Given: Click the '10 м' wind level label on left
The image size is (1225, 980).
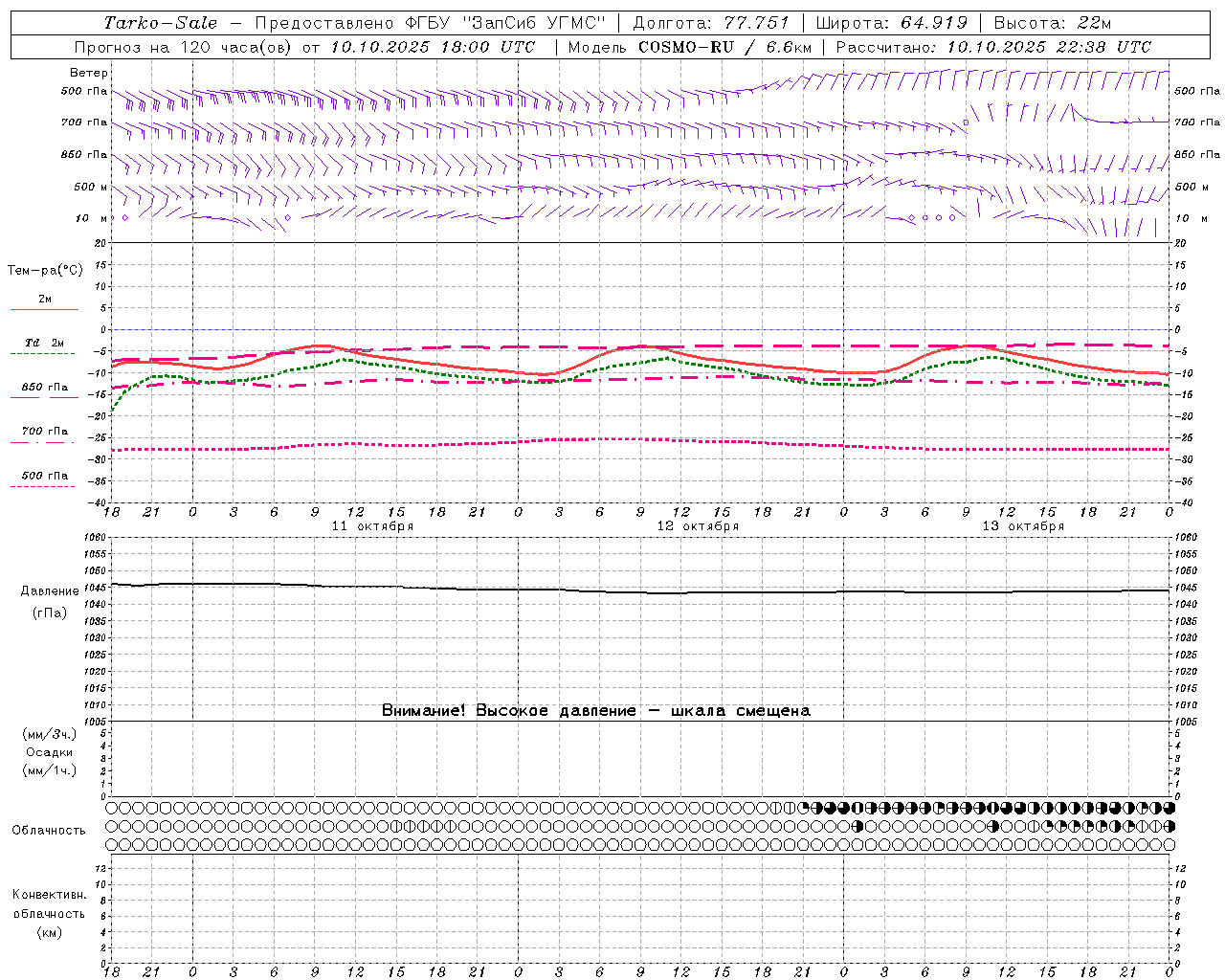Looking at the screenshot, I should [x=91, y=218].
